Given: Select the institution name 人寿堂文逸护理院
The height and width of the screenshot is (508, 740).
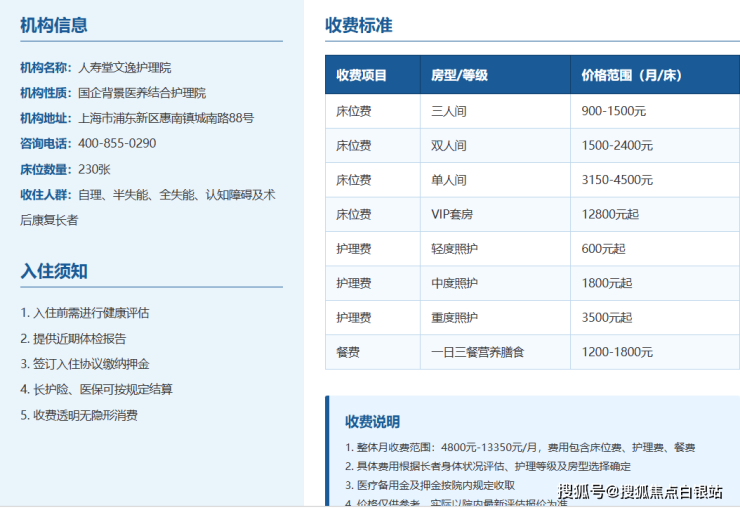Looking at the screenshot, I should [x=125, y=68].
